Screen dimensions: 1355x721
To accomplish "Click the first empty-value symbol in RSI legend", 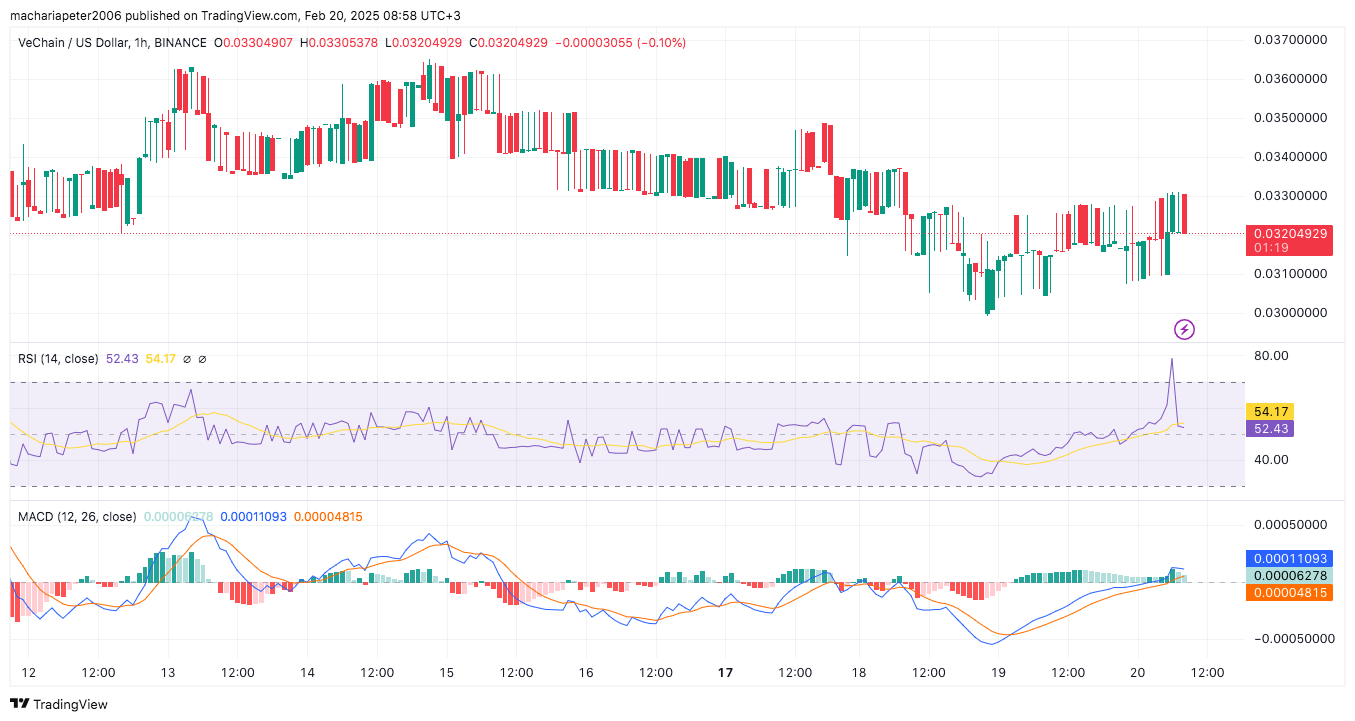I will pyautogui.click(x=187, y=359).
